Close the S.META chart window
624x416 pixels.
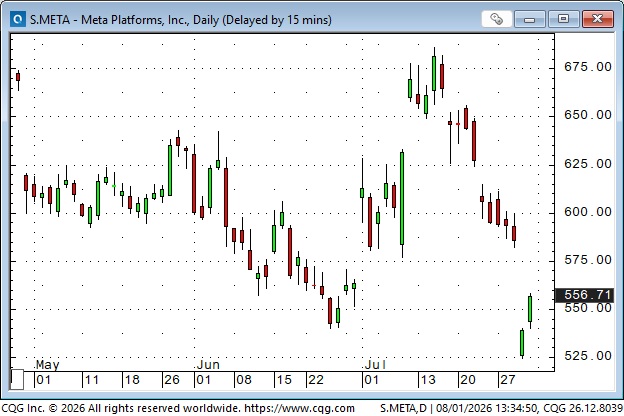[597, 19]
